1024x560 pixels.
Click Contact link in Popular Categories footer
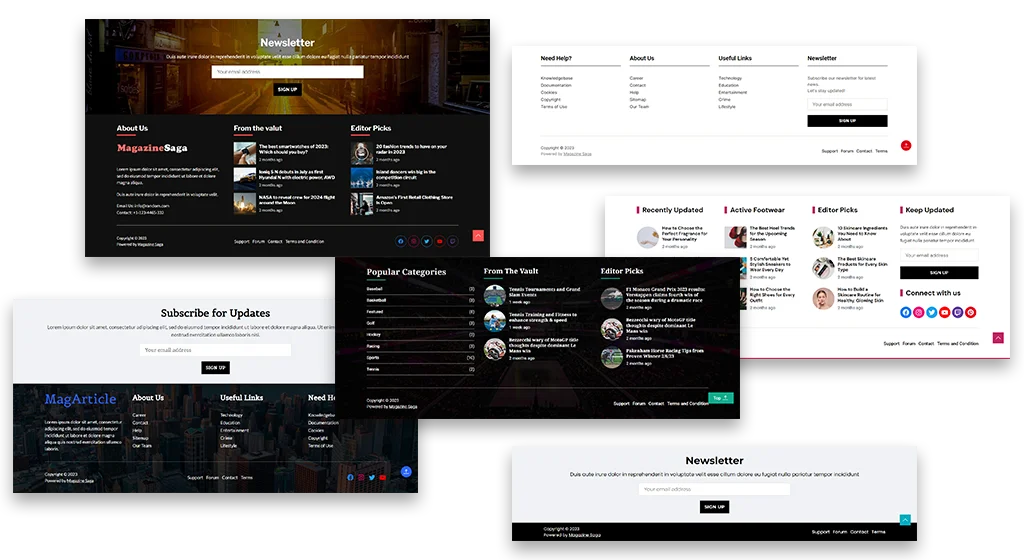656,403
